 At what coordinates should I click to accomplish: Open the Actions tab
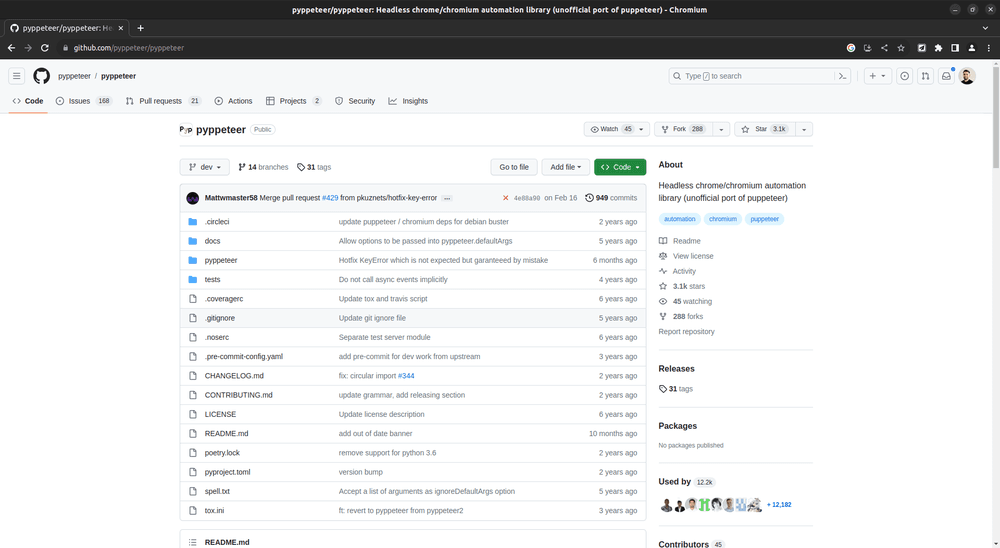[233, 101]
